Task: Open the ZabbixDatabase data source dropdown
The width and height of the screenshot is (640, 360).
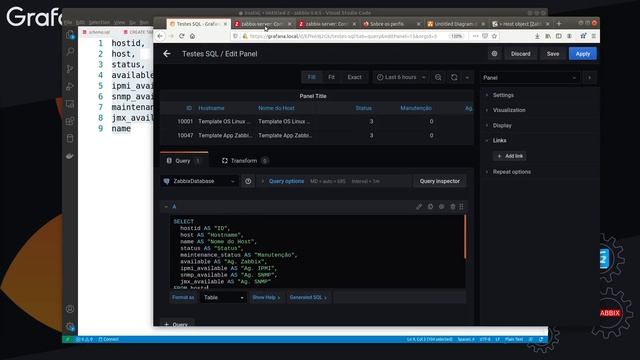Action: pos(199,181)
